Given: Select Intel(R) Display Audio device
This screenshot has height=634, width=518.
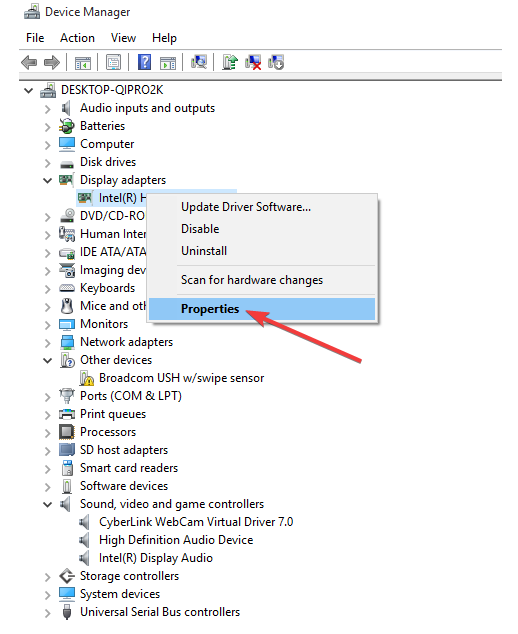Looking at the screenshot, I should pyautogui.click(x=156, y=558).
